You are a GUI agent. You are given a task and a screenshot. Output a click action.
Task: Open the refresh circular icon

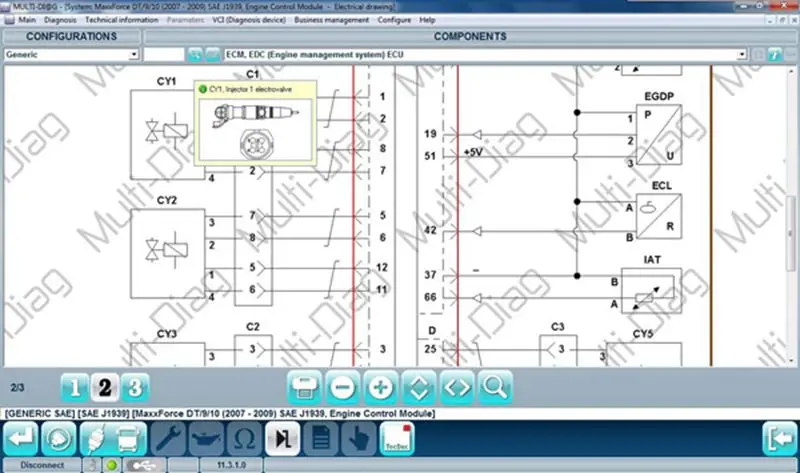(x=59, y=438)
